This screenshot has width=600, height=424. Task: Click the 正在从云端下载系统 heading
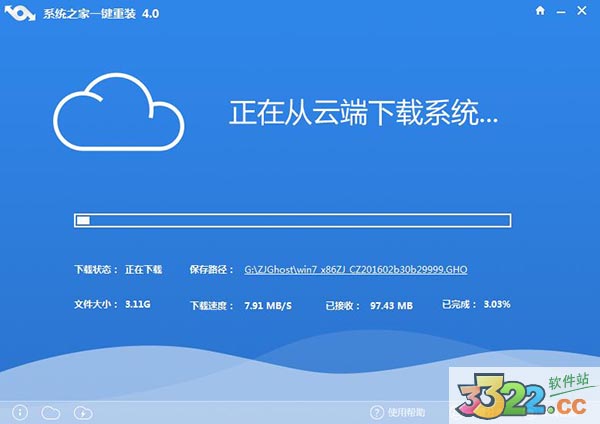(364, 113)
